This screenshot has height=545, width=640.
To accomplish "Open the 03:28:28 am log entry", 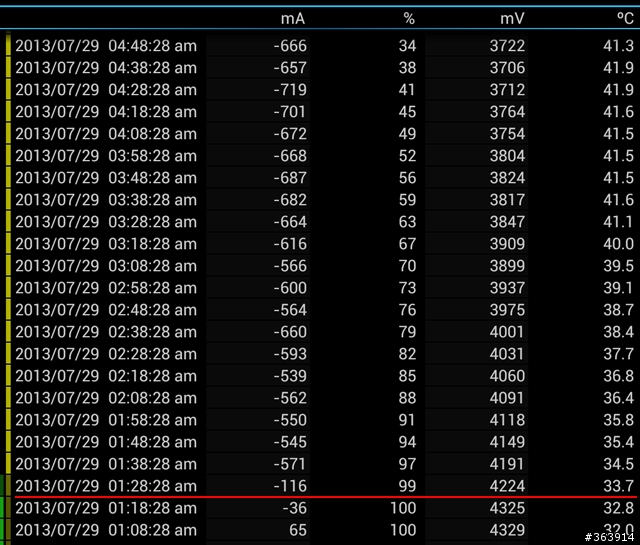I will point(320,222).
